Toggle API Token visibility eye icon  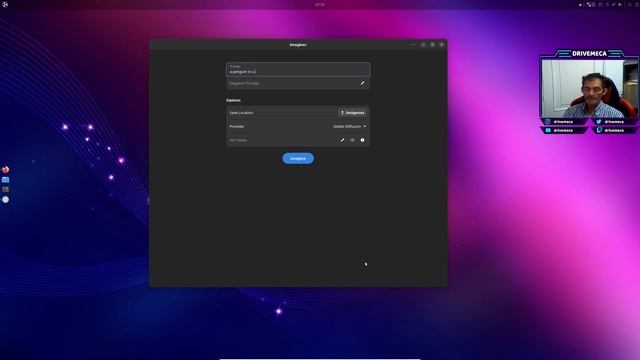pos(353,140)
